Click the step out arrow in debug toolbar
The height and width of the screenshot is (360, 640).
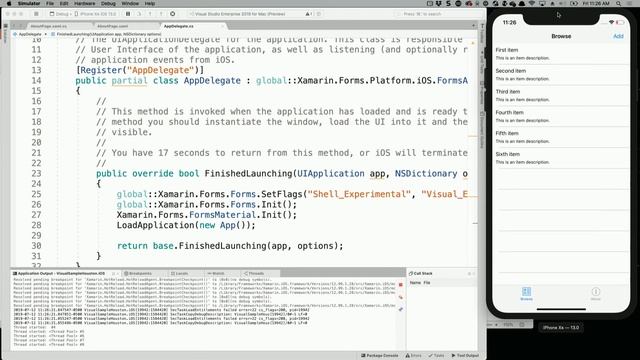click(x=161, y=14)
